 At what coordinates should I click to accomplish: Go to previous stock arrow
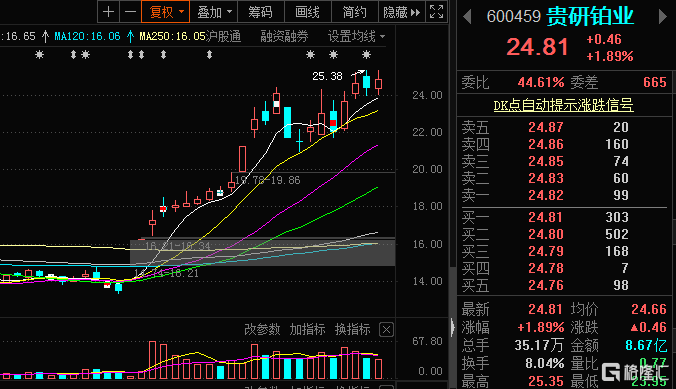467,17
